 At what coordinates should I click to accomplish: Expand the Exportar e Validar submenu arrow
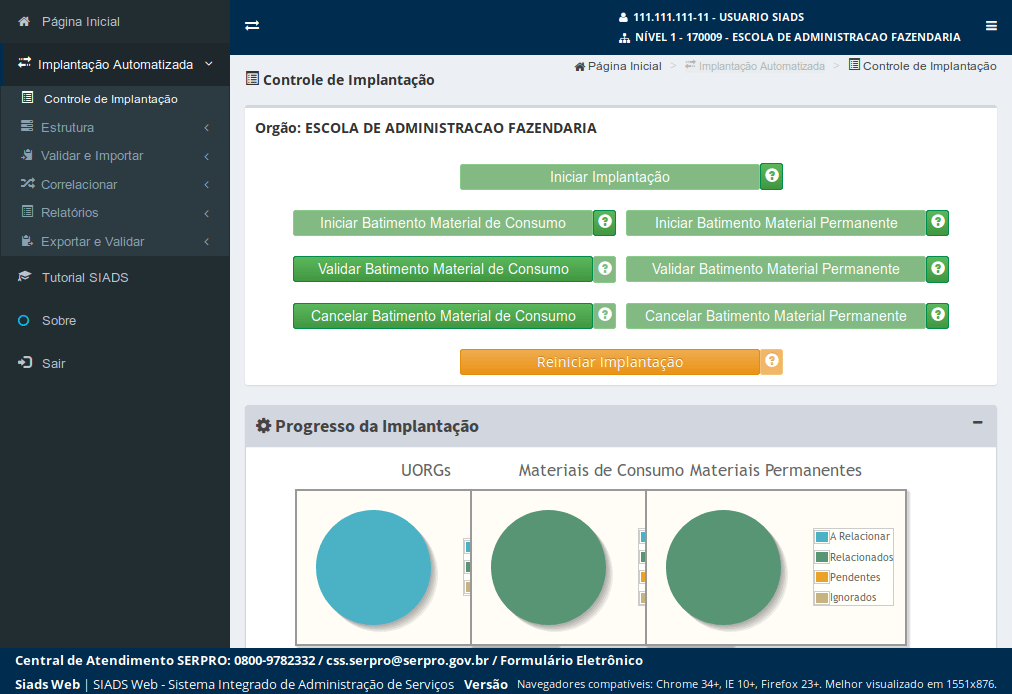pyautogui.click(x=207, y=241)
